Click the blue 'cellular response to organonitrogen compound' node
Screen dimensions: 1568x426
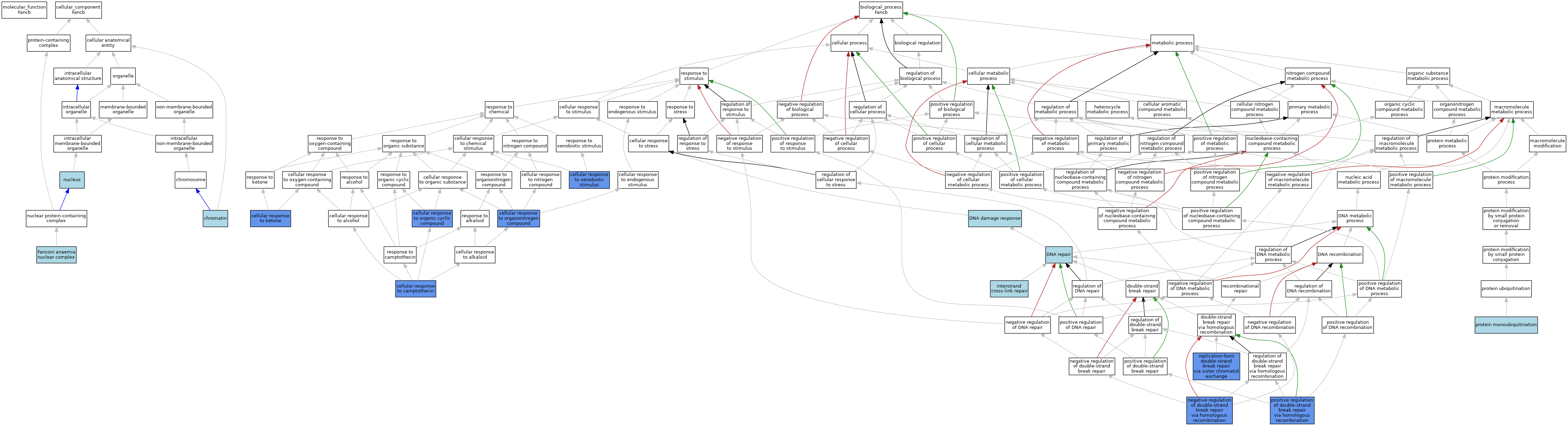tap(519, 218)
